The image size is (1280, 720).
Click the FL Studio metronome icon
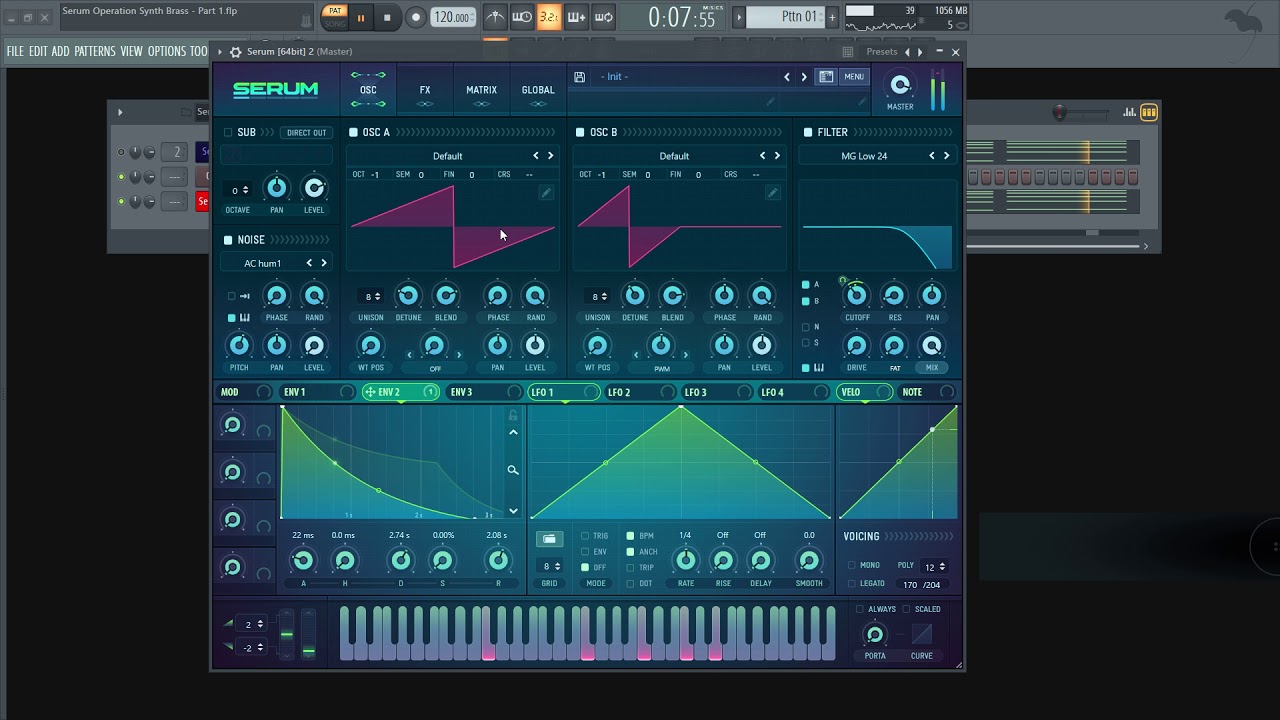click(x=495, y=17)
